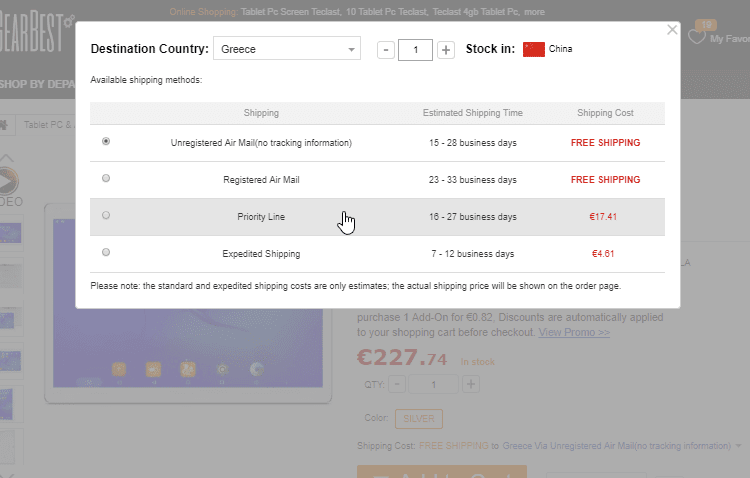The width and height of the screenshot is (750, 478).
Task: Decrease product page QTY with minus
Action: 398,384
